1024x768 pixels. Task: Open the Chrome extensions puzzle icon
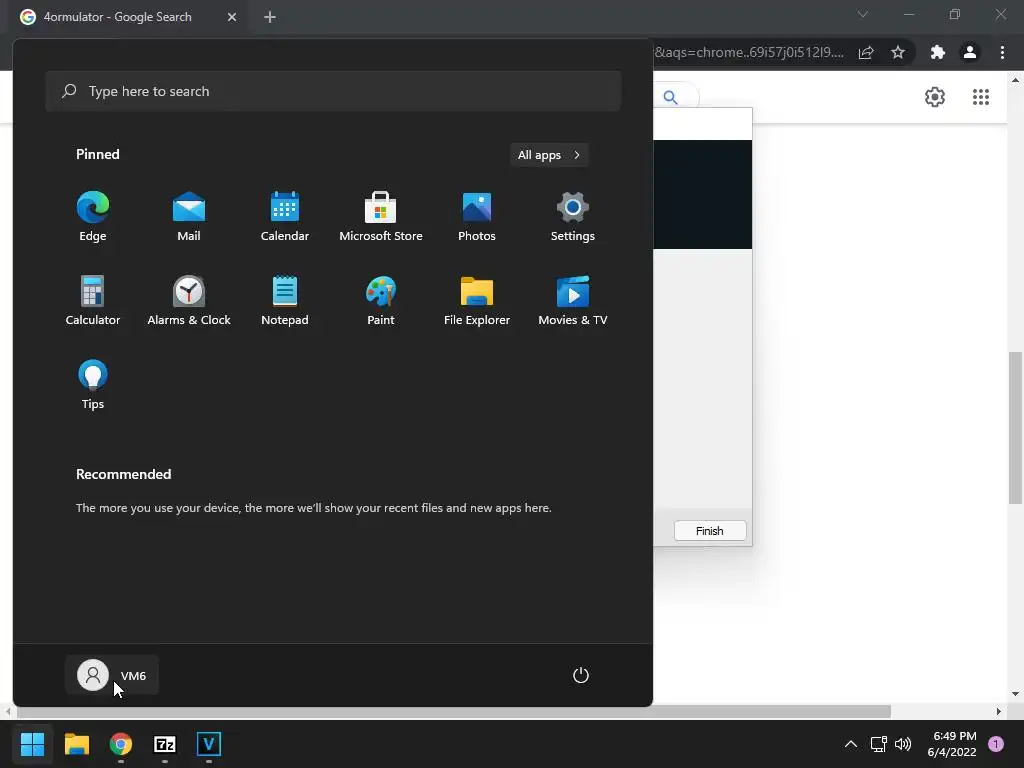tap(938, 52)
